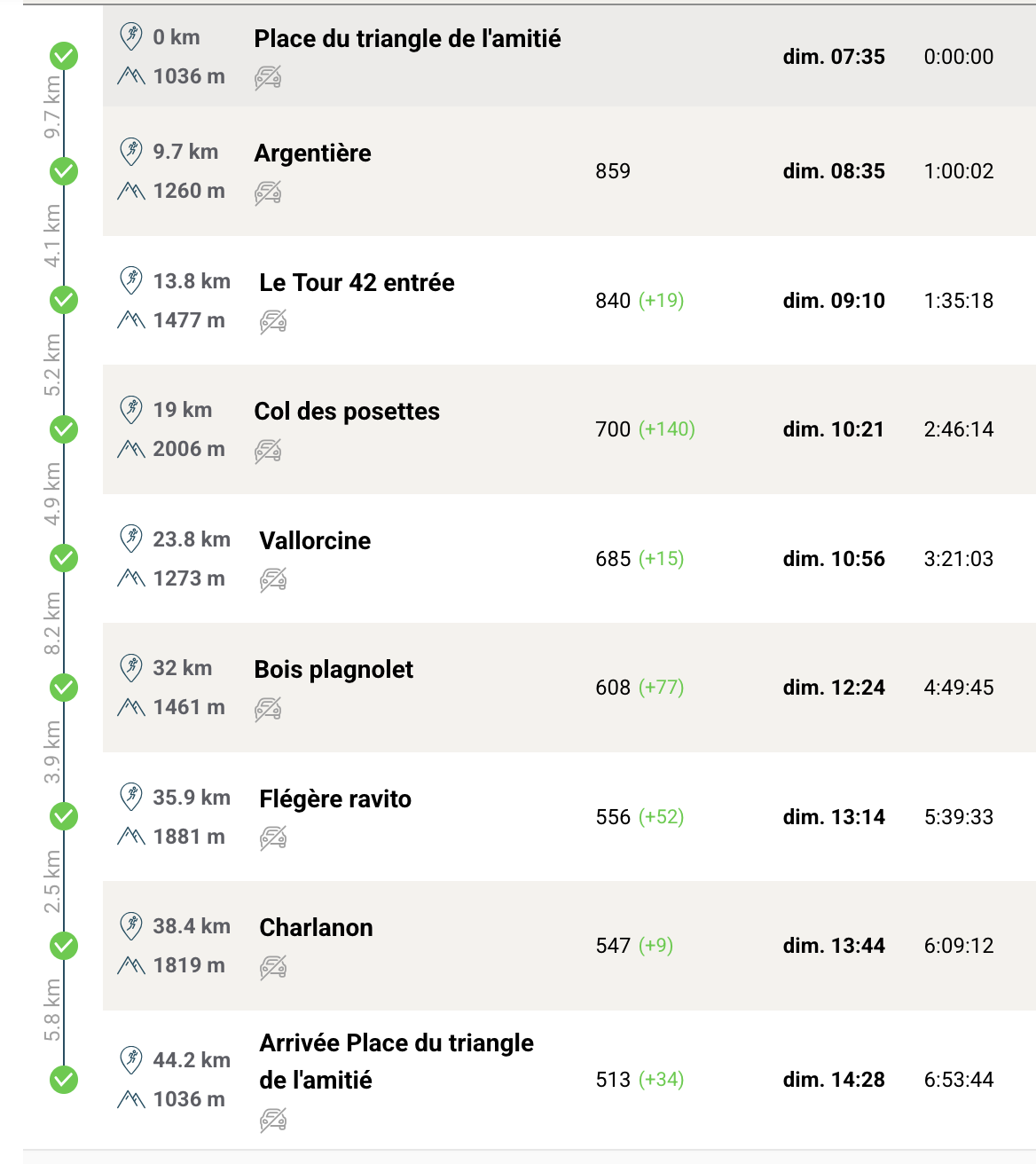Open the Le Tour 42 entrée checkpoint
Image resolution: width=1036 pixels, height=1164 pixels.
pos(357,283)
